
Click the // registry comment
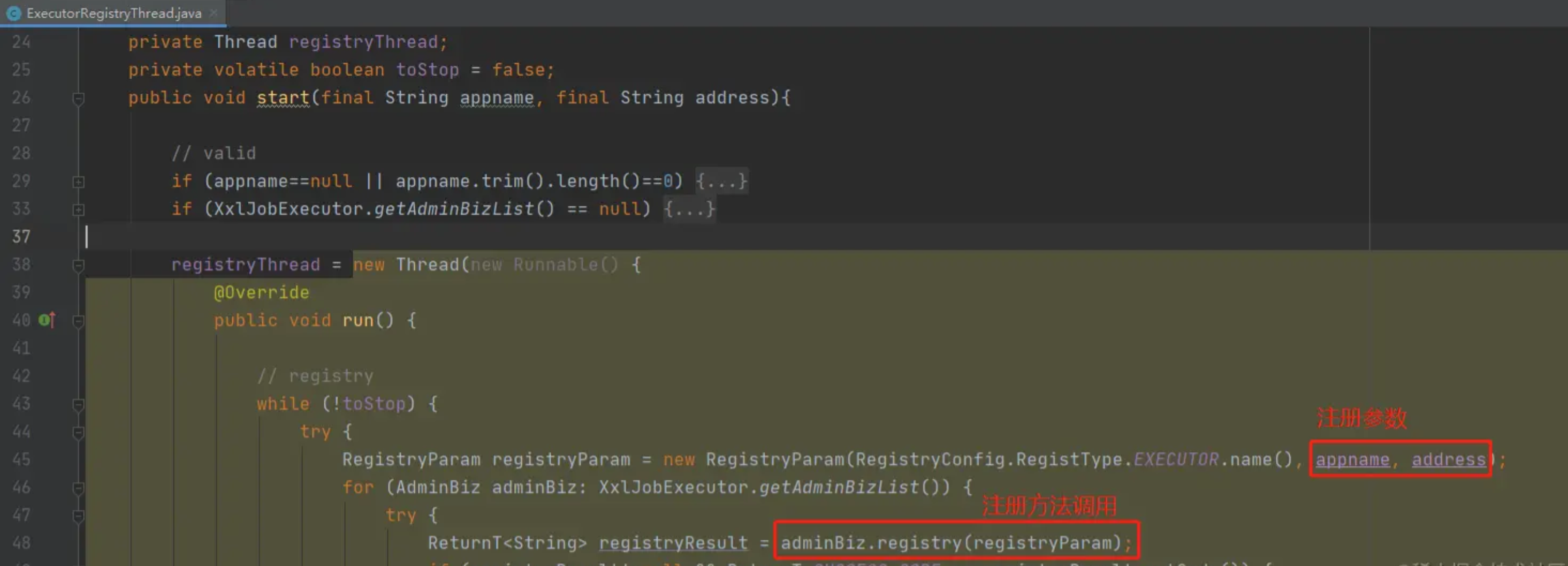(x=315, y=376)
